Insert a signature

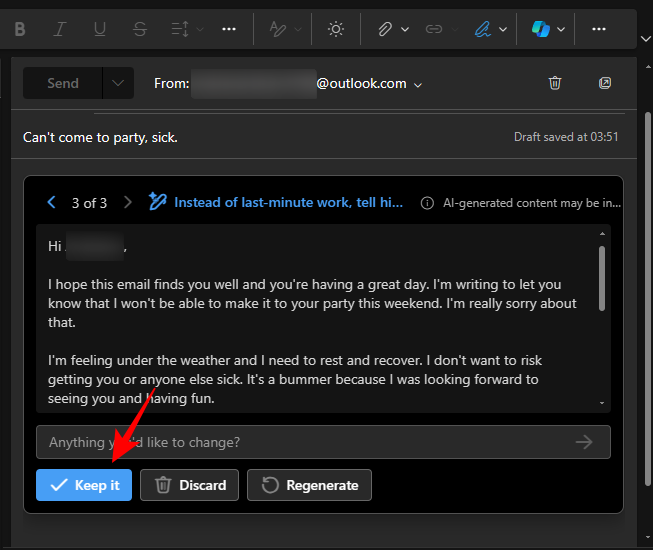pyautogui.click(x=483, y=29)
